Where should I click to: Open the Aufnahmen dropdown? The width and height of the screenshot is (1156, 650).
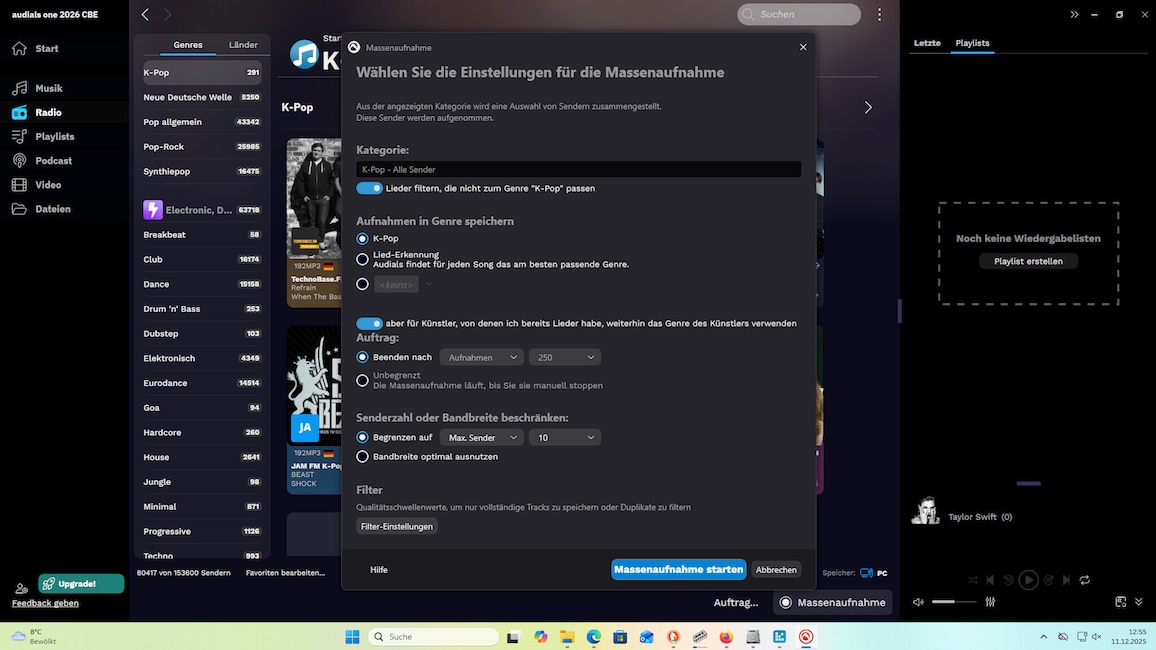click(x=482, y=357)
